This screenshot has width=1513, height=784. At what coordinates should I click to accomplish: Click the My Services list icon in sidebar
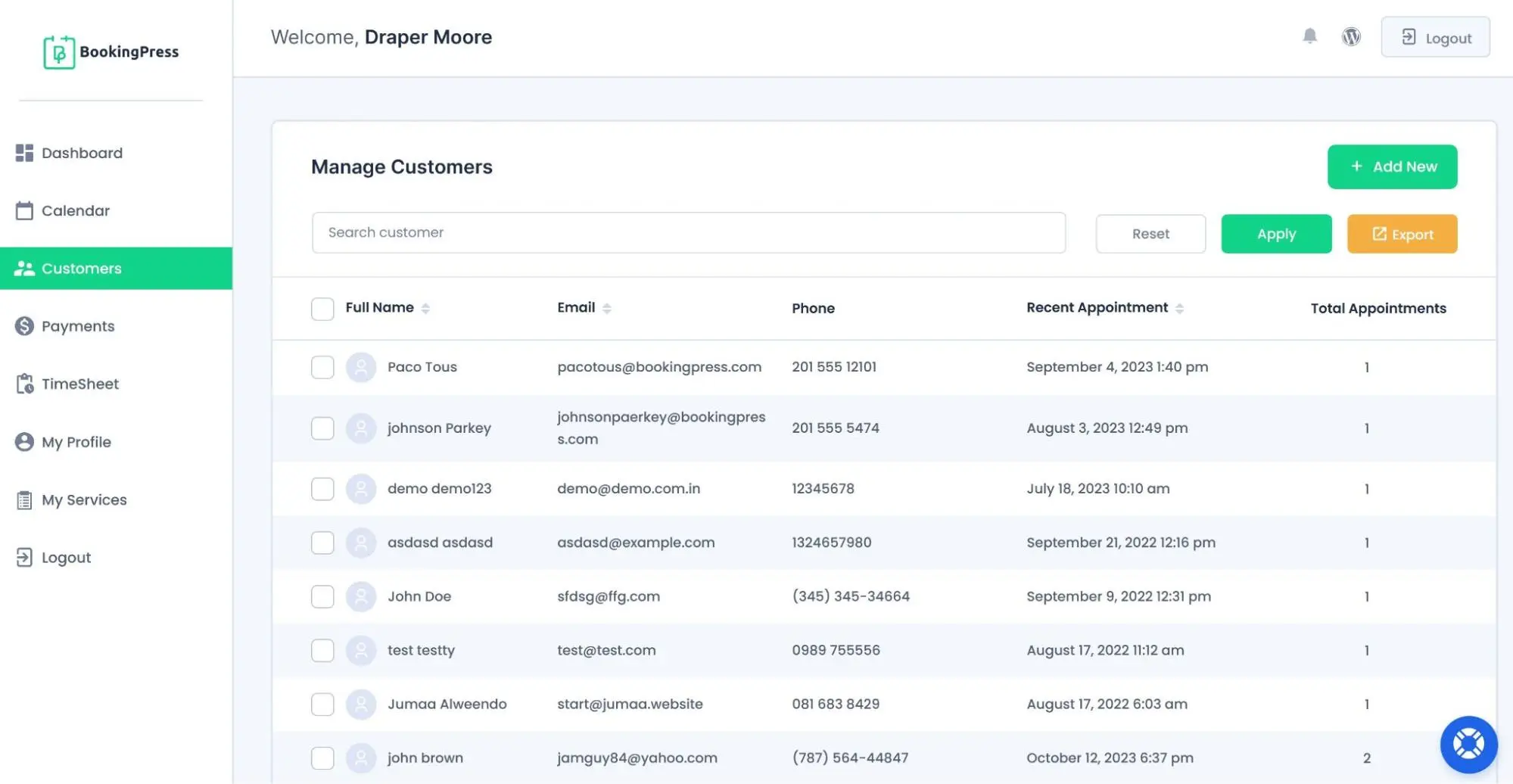pyautogui.click(x=24, y=500)
